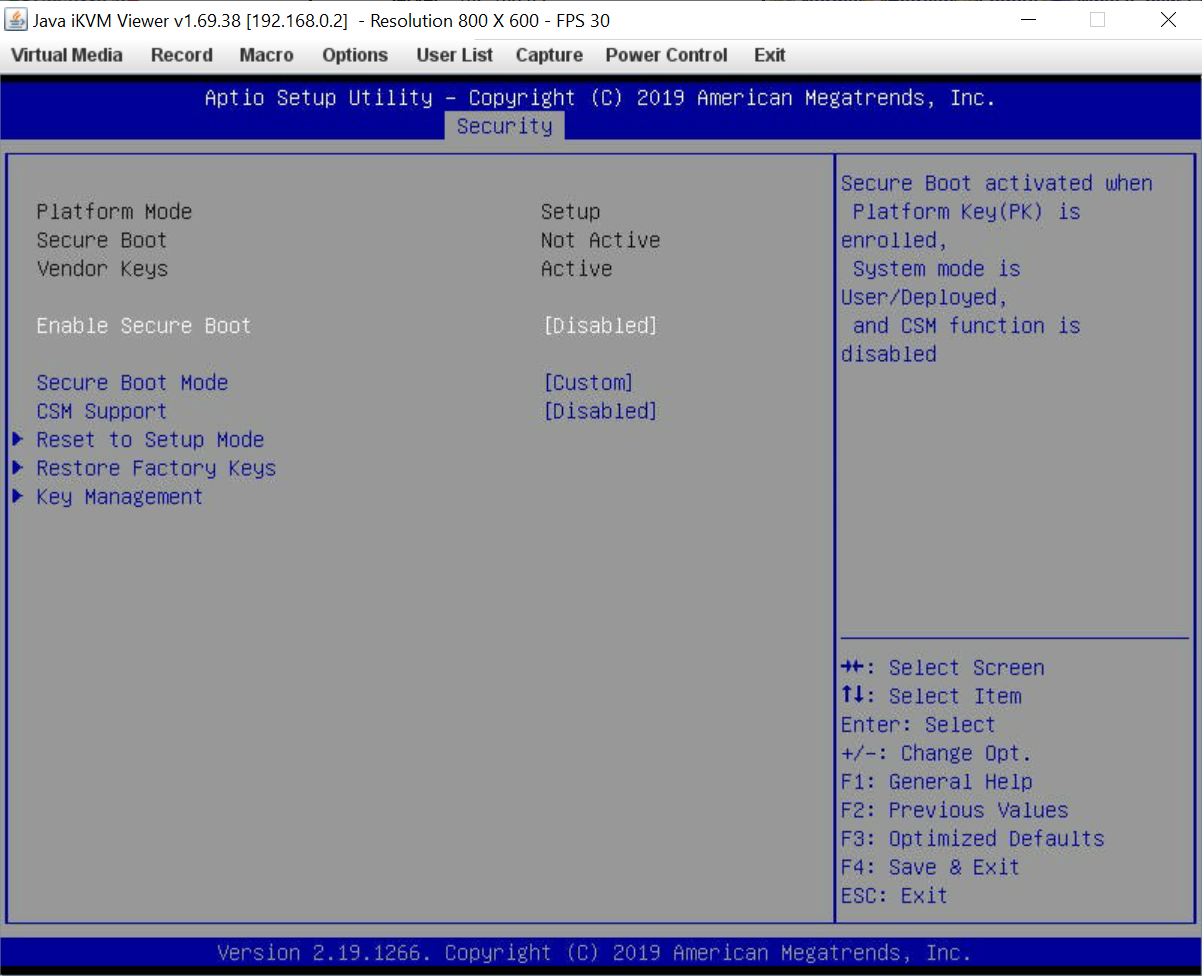Open the Reset to Setup Mode submenu
This screenshot has width=1202, height=976.
pyautogui.click(x=150, y=440)
